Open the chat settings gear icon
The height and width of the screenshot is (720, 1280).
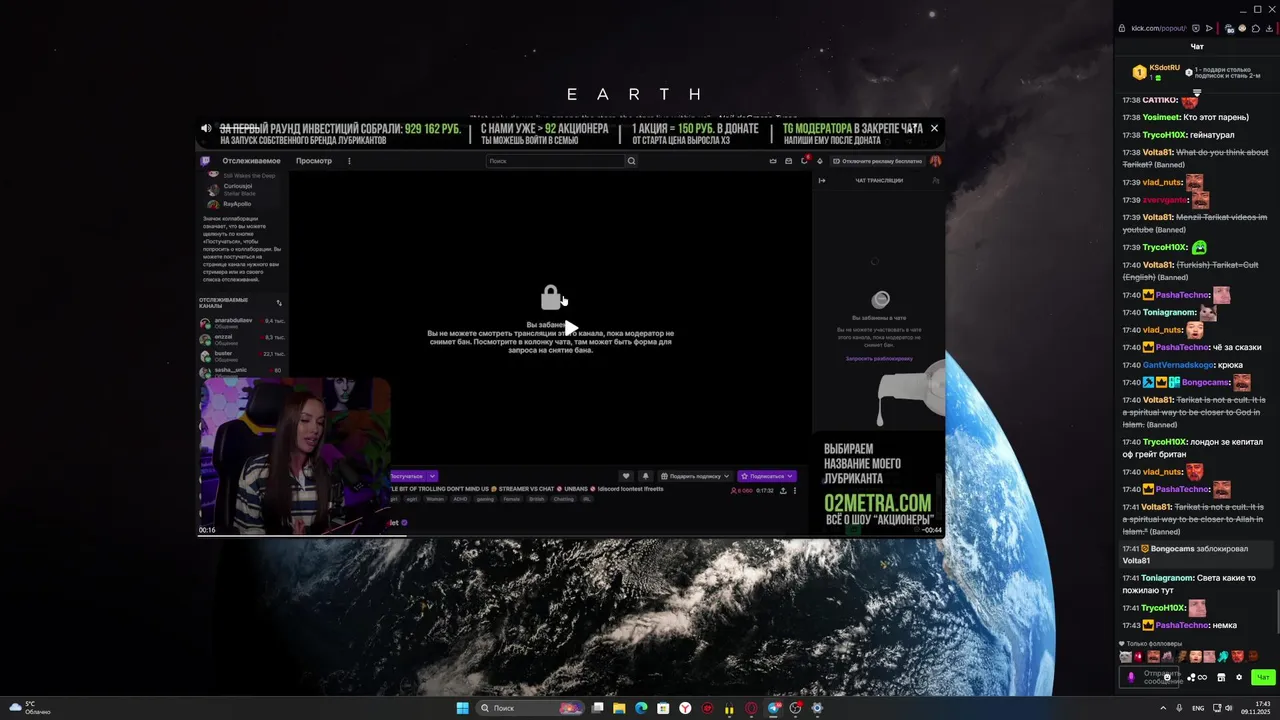[x=1239, y=677]
